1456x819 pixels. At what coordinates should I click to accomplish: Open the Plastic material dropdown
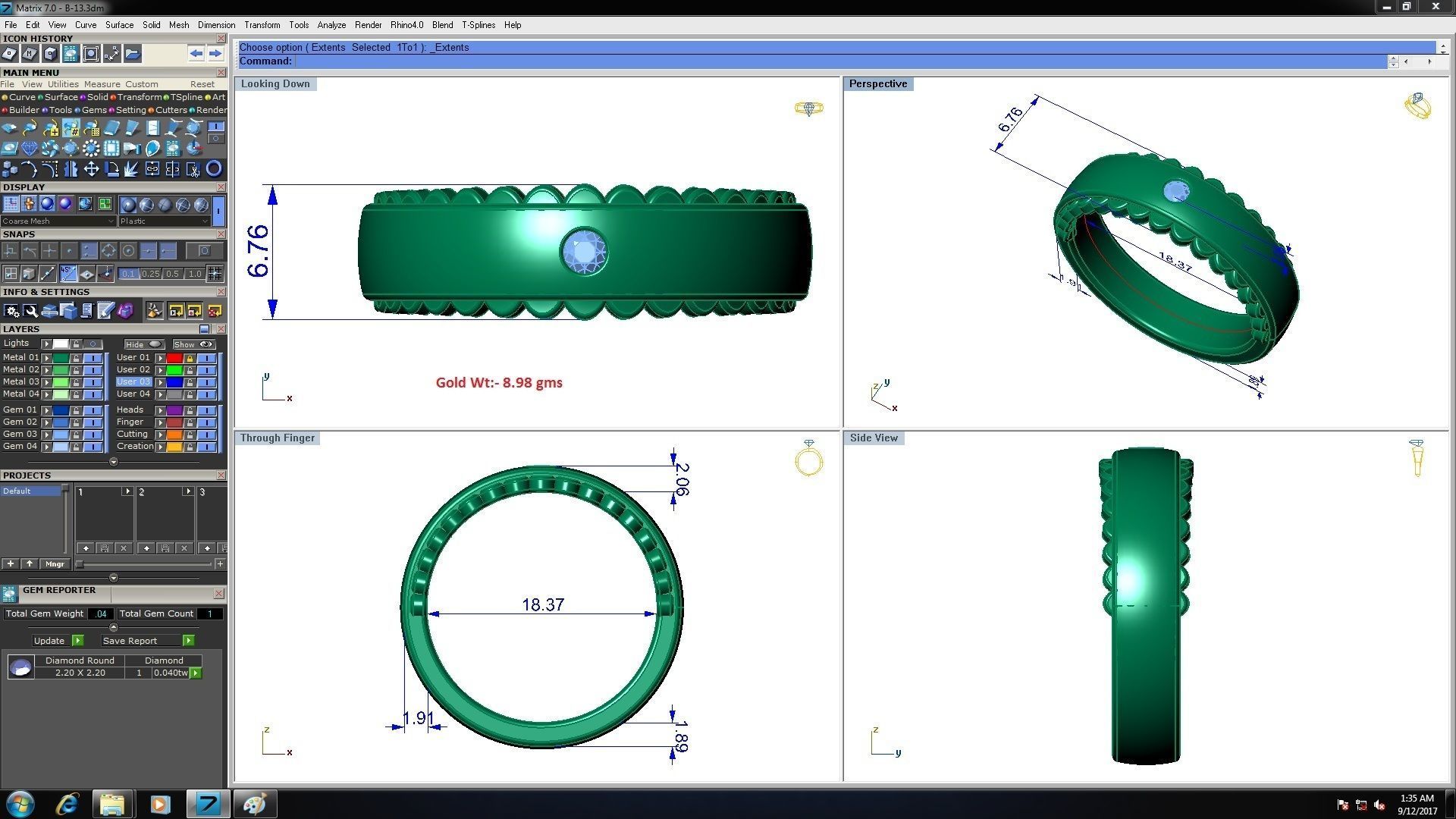[165, 221]
